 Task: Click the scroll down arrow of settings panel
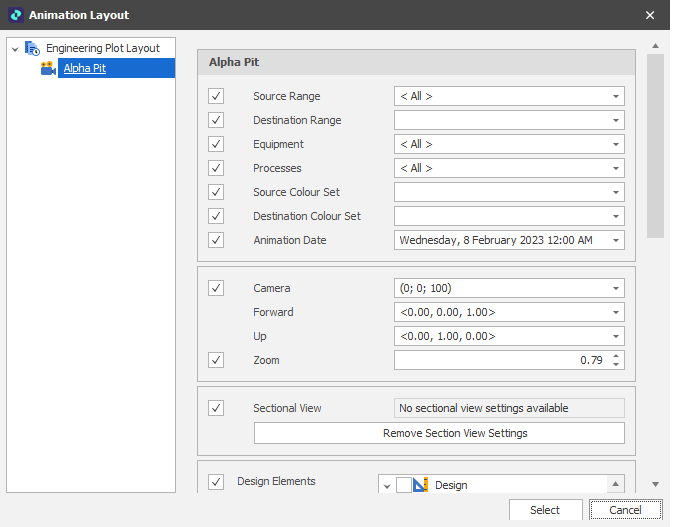(x=655, y=485)
